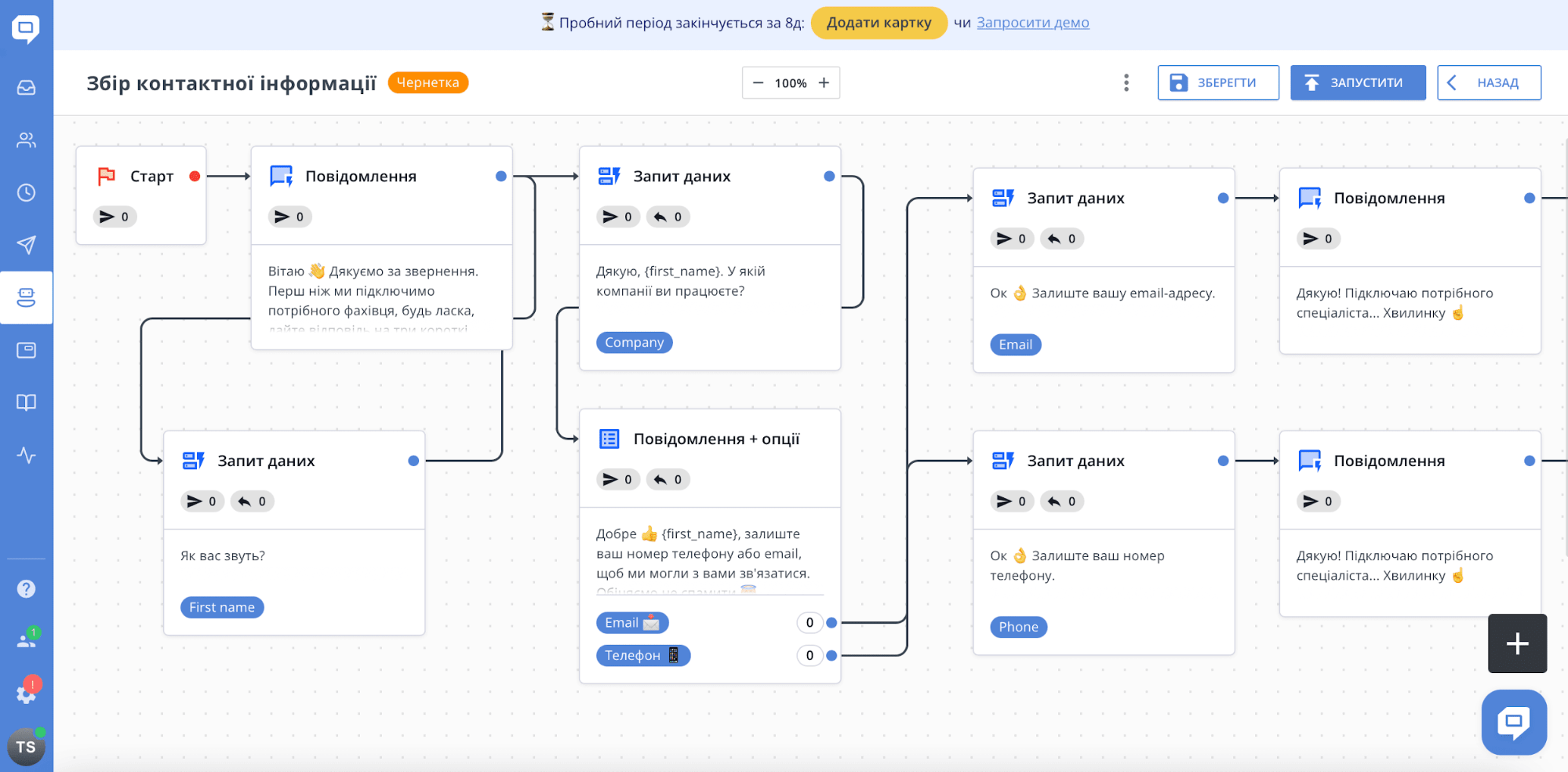Click sent counter on Старт node
Viewport: 1568px width, 772px height.
click(x=115, y=217)
